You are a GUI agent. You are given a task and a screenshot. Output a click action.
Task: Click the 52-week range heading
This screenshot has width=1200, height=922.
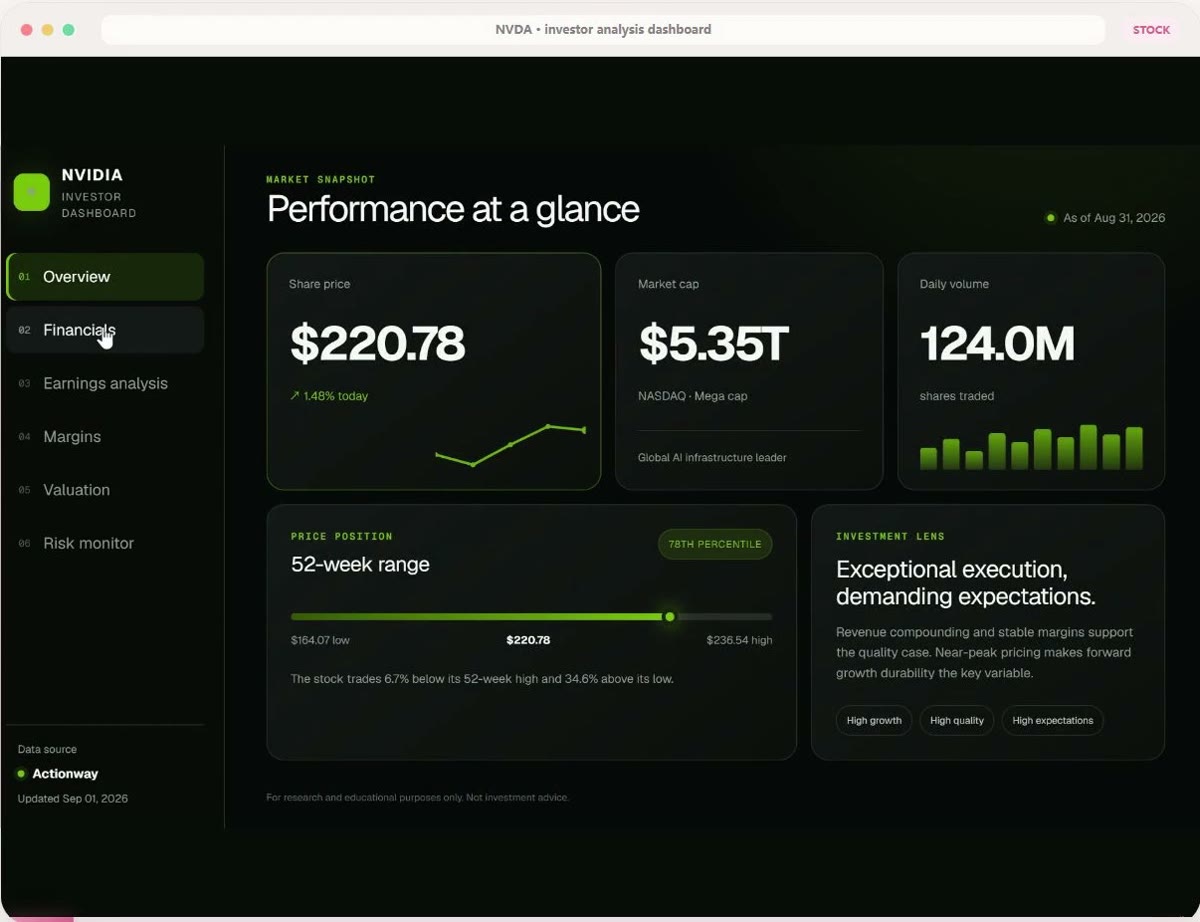360,565
